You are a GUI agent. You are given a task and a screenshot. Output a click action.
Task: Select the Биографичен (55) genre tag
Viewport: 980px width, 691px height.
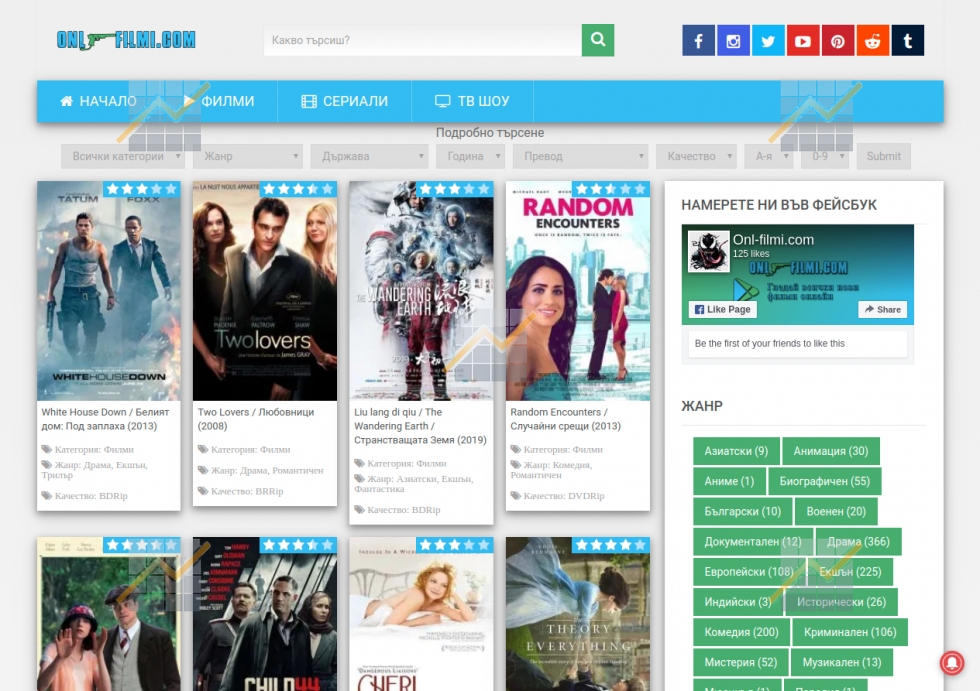pyautogui.click(x=824, y=481)
